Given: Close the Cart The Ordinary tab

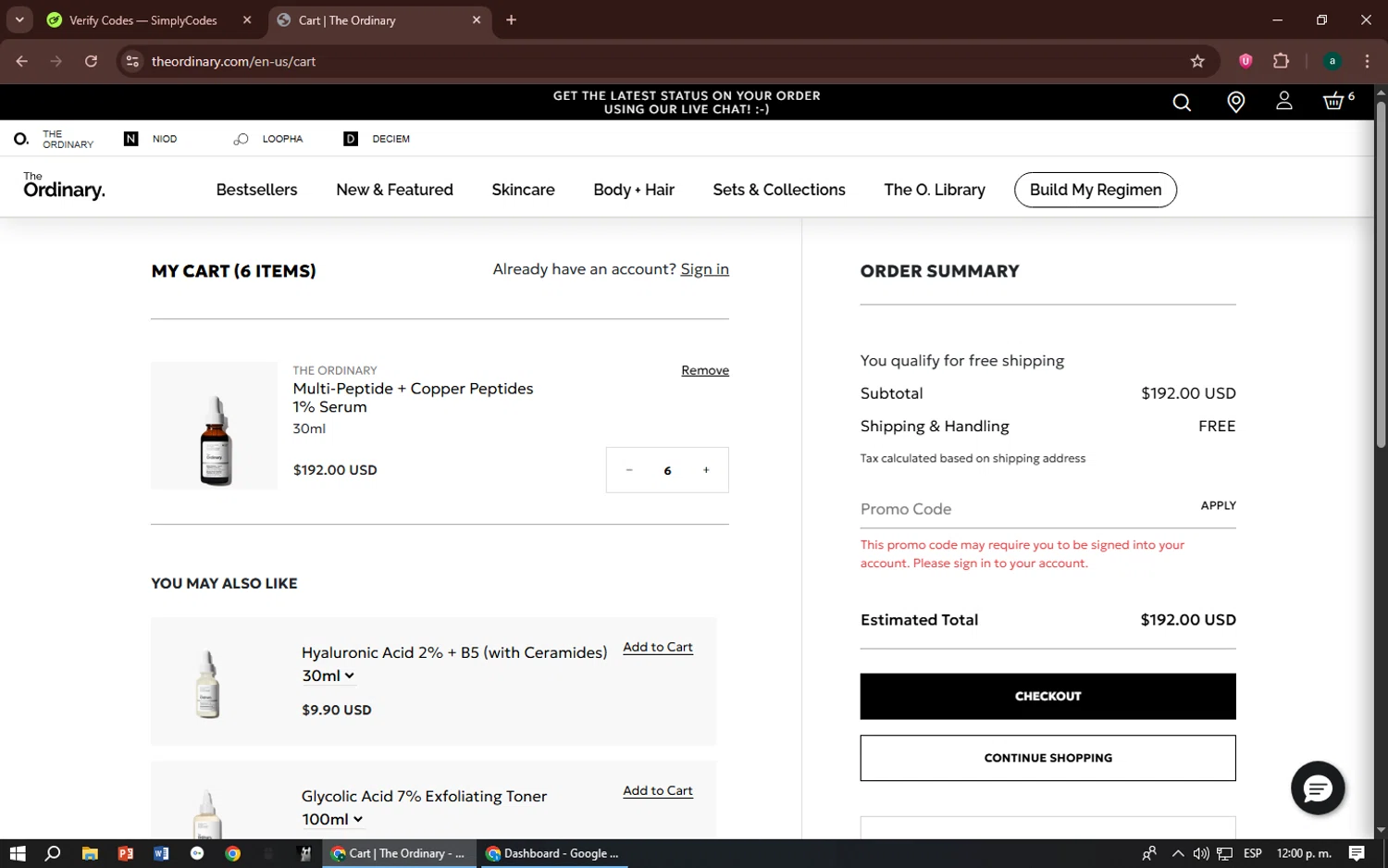Looking at the screenshot, I should pos(477,19).
